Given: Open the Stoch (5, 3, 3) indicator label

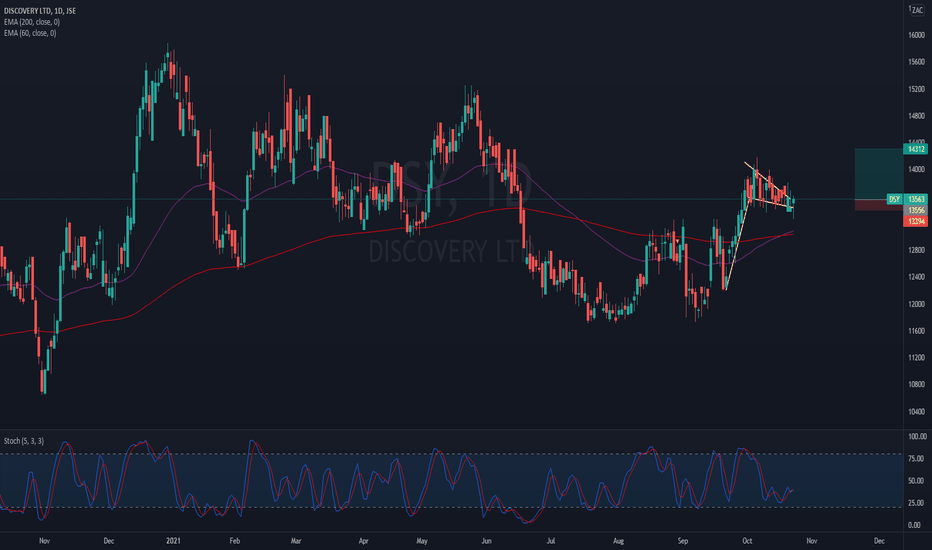Looking at the screenshot, I should pos(24,441).
